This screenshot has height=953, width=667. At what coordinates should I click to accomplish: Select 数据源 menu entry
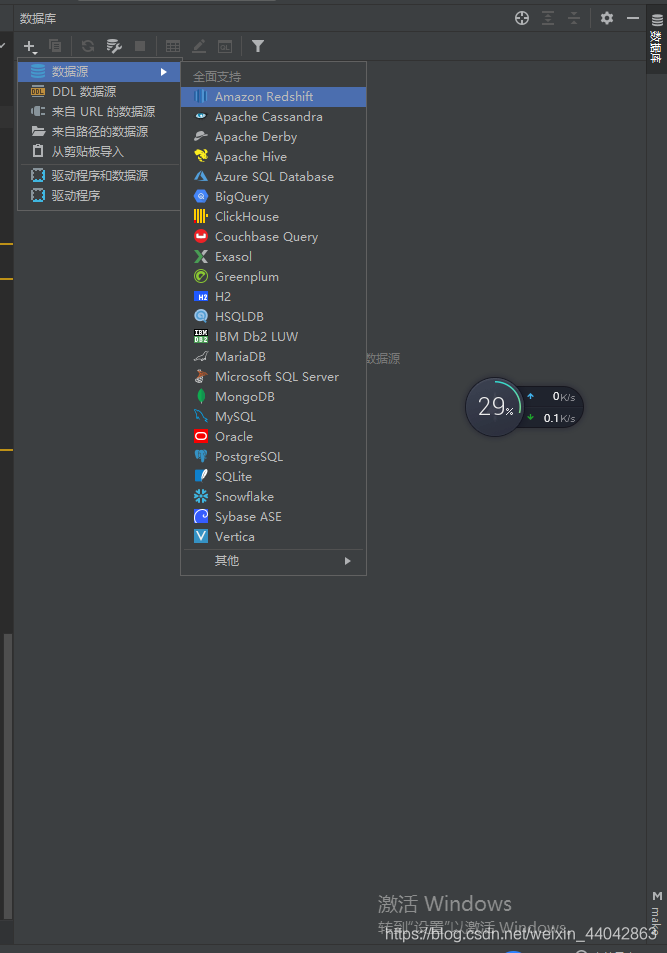coord(99,72)
